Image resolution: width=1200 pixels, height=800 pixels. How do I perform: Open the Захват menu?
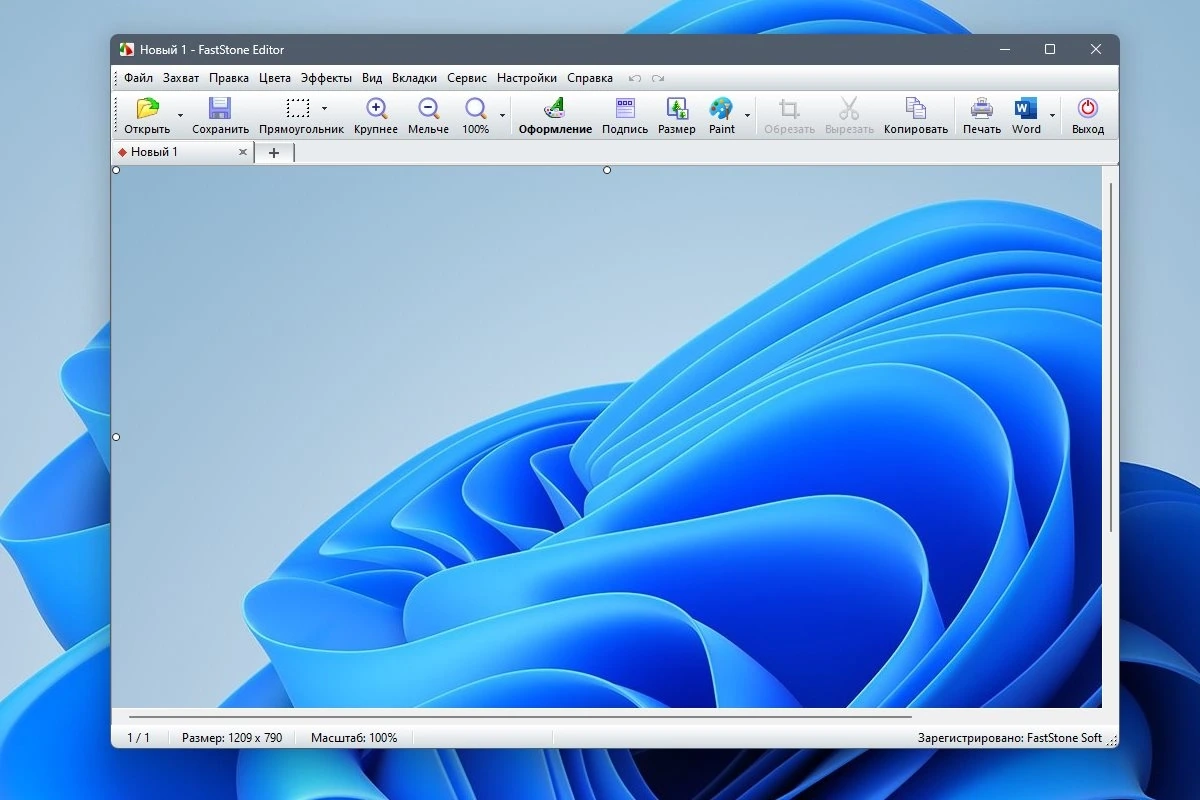(181, 78)
